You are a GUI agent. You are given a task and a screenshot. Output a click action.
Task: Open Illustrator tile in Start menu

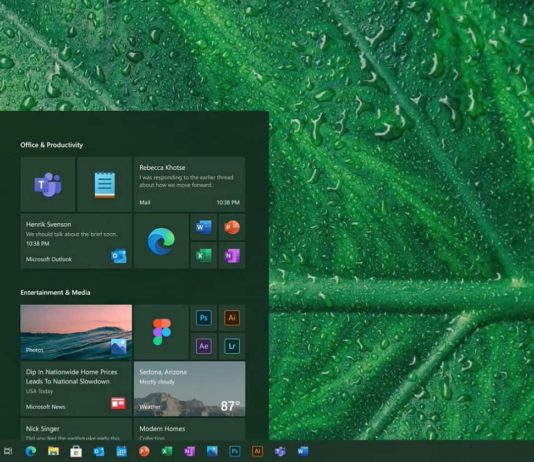(x=232, y=318)
